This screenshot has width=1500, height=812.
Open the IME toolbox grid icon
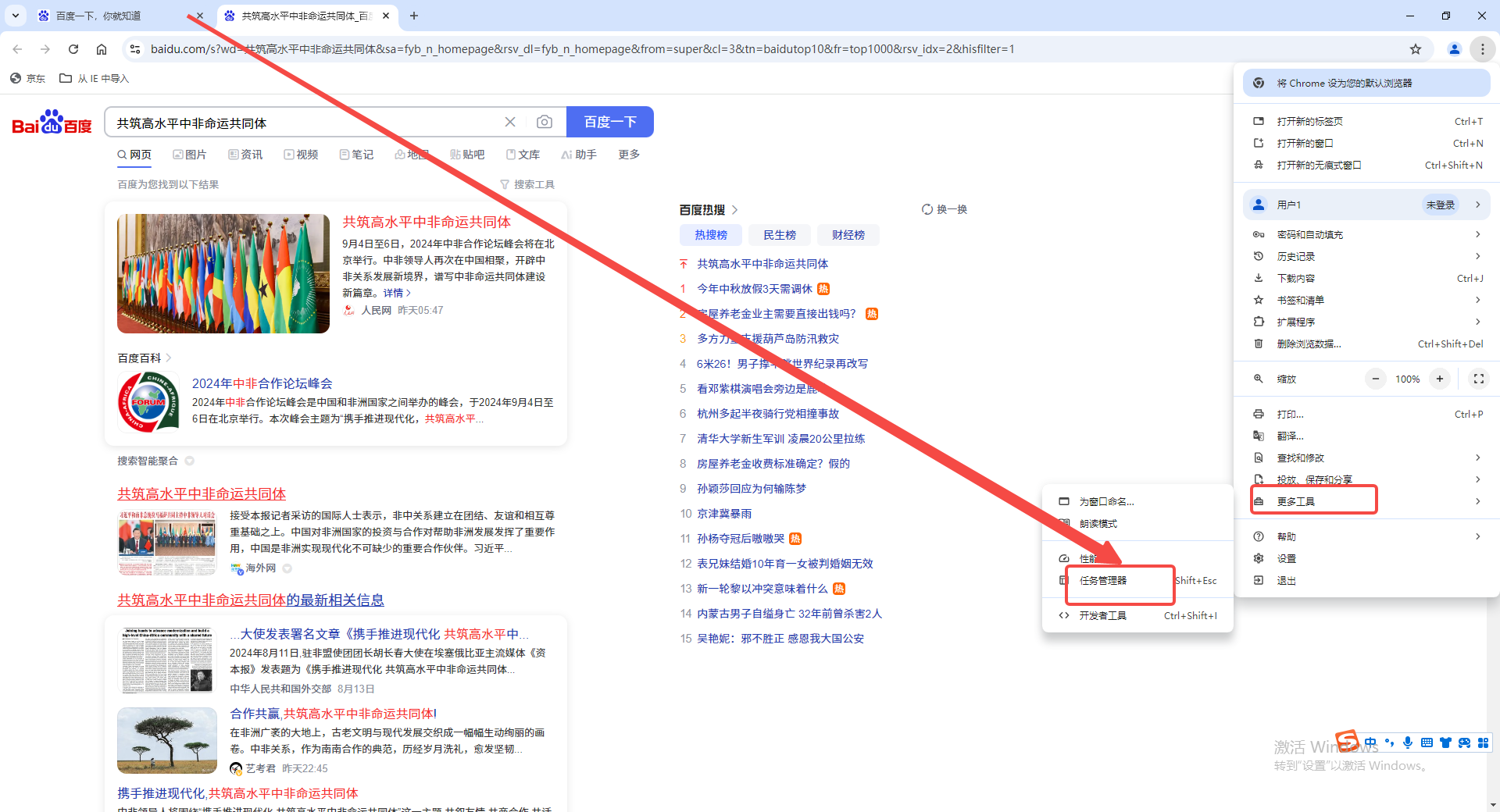[1483, 743]
